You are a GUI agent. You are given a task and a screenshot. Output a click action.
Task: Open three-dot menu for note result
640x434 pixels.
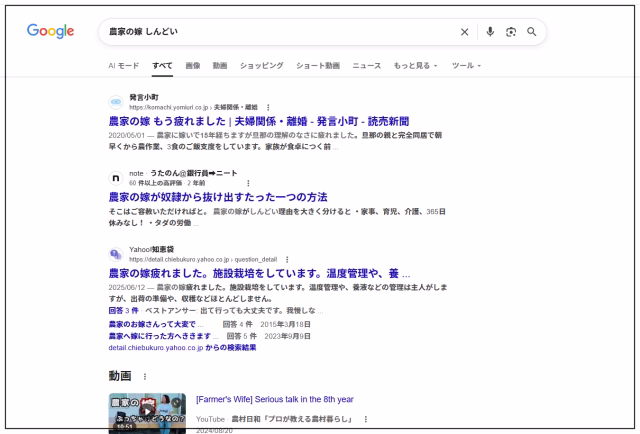(248, 183)
